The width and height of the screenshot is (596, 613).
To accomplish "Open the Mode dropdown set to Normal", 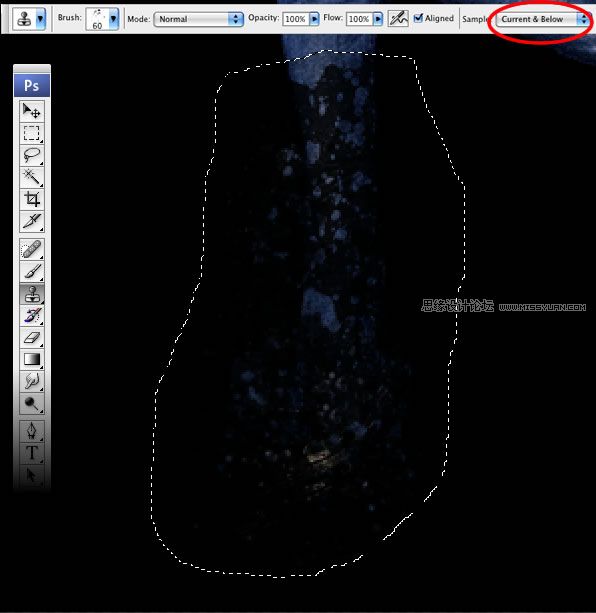I will [x=199, y=19].
